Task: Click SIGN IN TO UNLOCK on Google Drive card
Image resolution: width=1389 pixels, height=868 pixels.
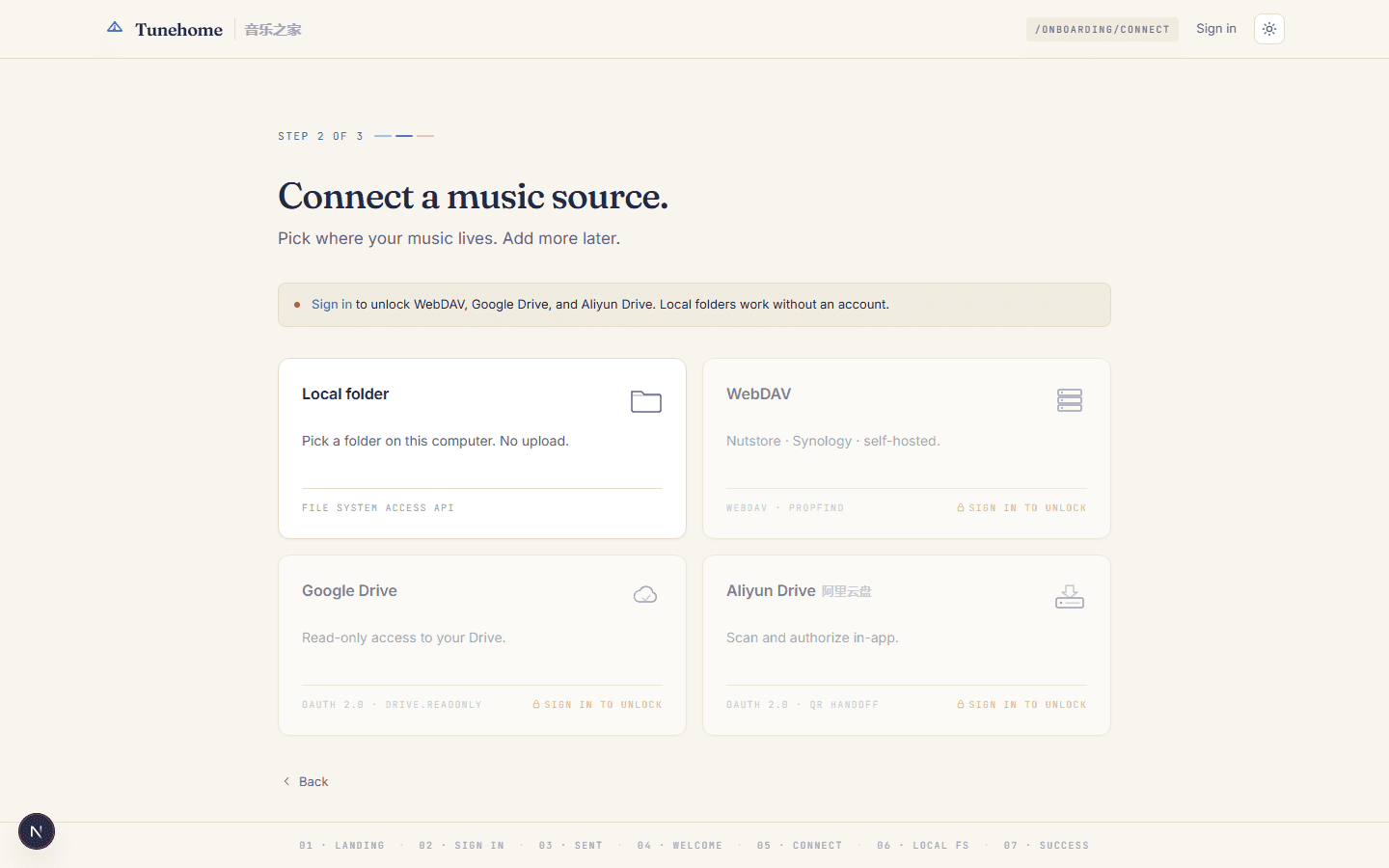Action: click(x=603, y=704)
